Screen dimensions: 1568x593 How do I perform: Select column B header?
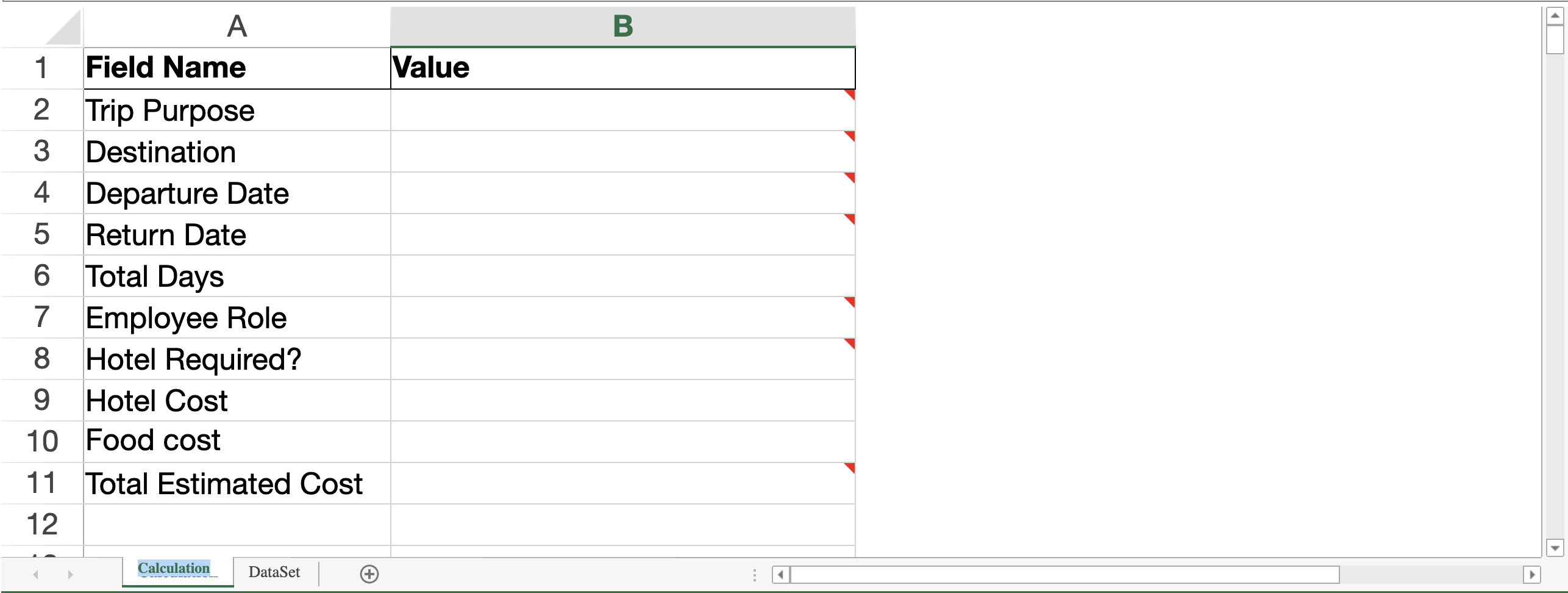pos(622,27)
